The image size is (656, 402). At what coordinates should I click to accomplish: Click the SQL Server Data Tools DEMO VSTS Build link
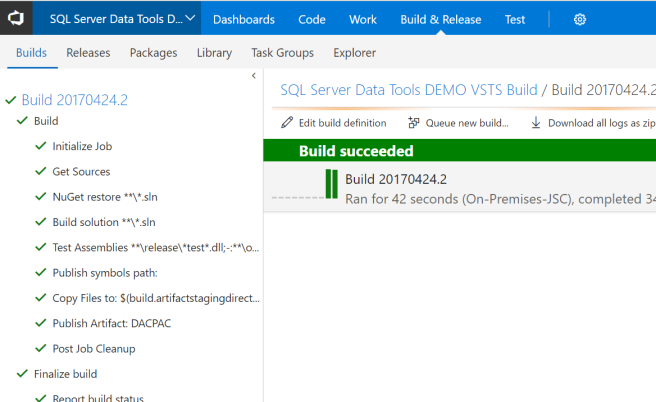tap(408, 89)
